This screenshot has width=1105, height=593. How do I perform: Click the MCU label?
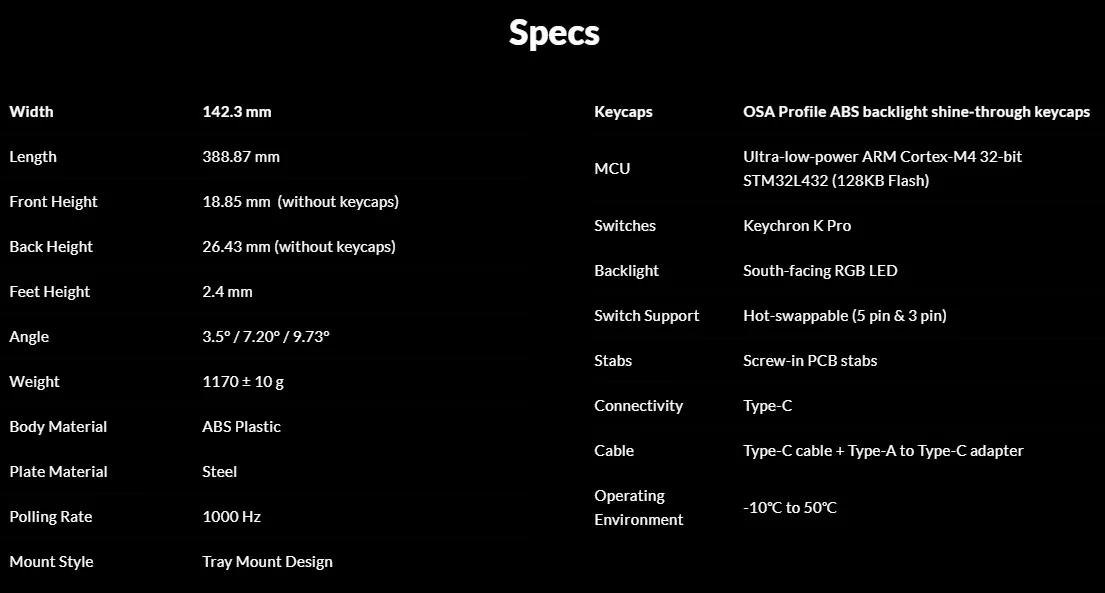pos(612,169)
